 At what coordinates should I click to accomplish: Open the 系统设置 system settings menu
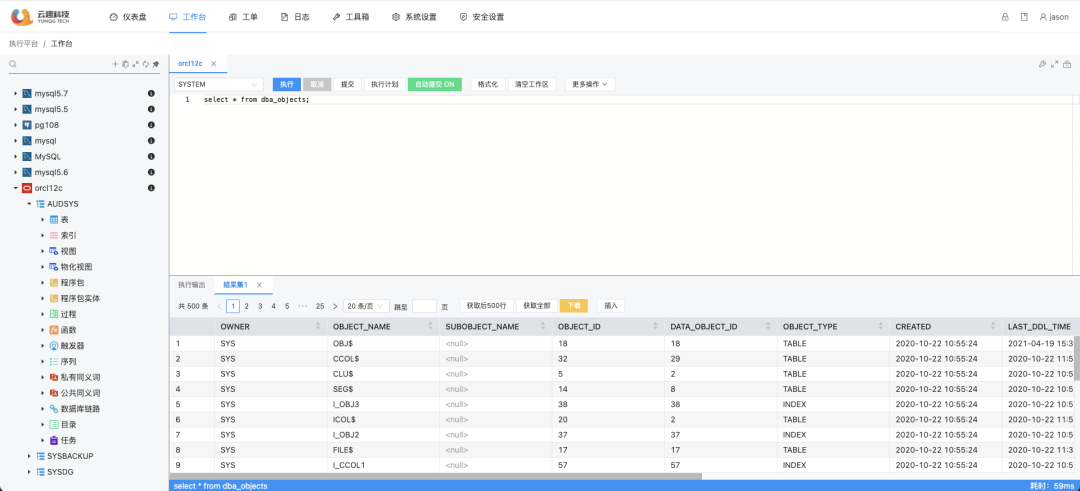[x=414, y=17]
